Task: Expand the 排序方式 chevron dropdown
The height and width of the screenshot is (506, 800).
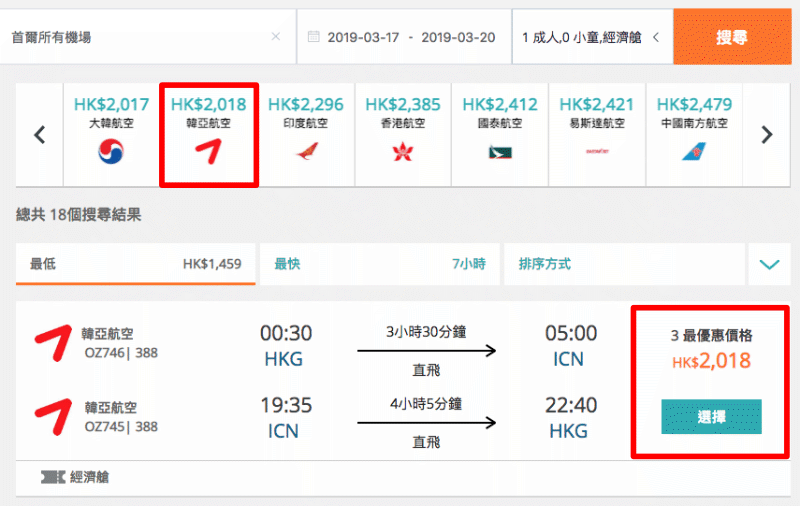Action: coord(769,264)
